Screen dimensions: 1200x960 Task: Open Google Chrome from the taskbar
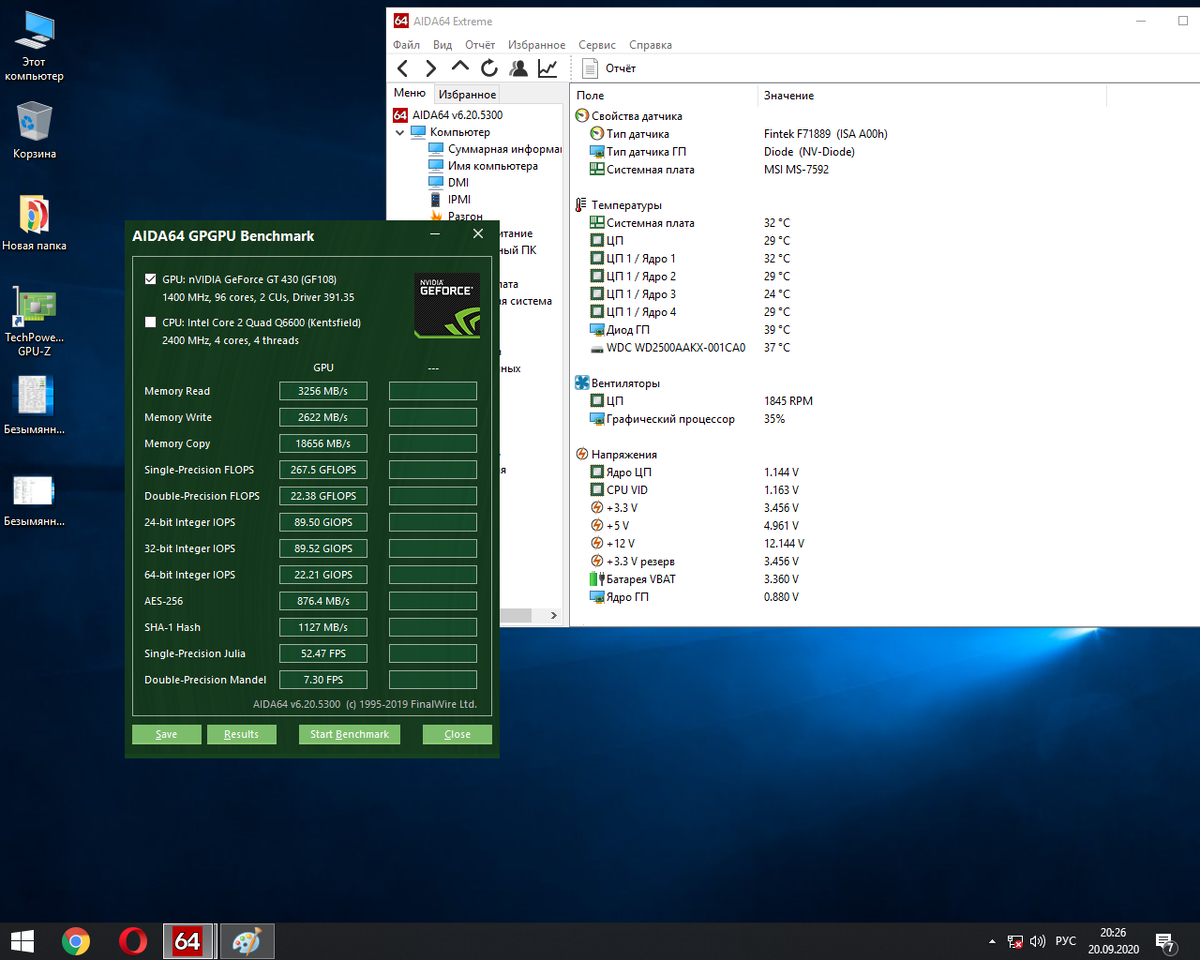76,941
